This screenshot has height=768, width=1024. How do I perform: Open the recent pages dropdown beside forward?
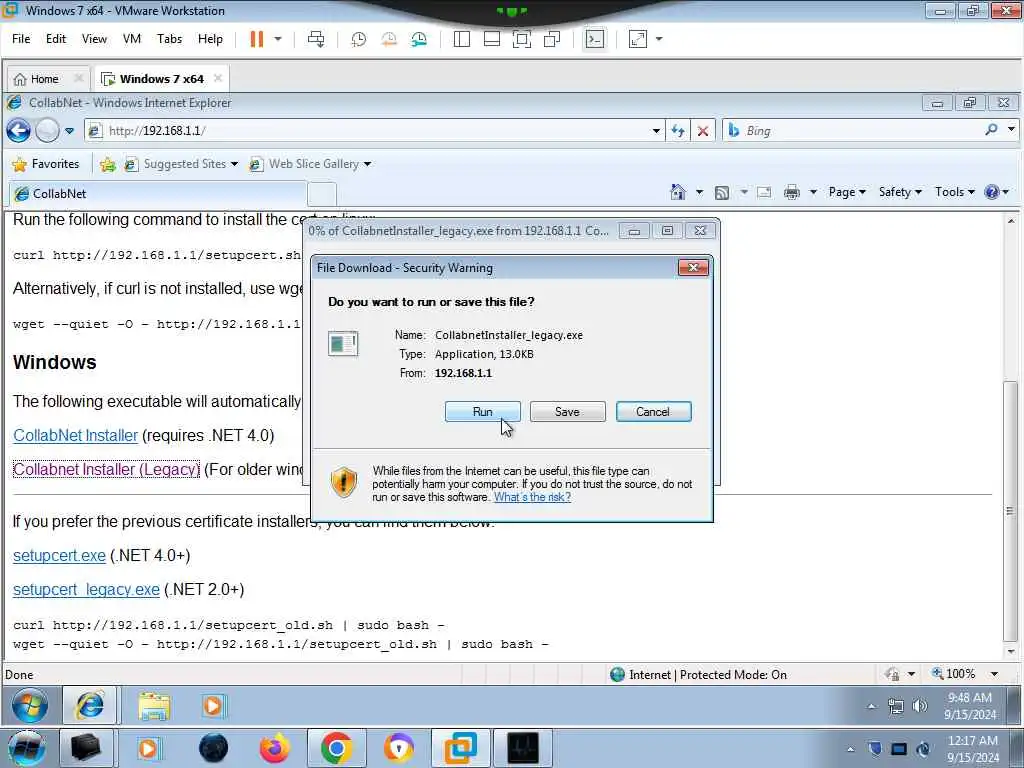[69, 131]
